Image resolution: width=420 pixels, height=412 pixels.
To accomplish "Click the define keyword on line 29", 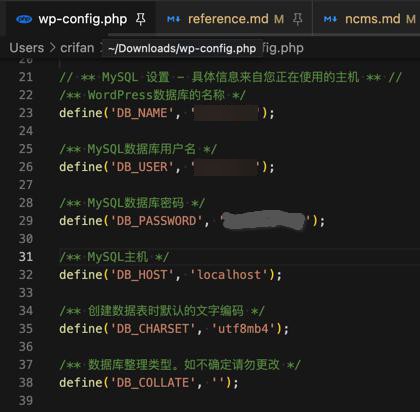I will click(x=81, y=221).
